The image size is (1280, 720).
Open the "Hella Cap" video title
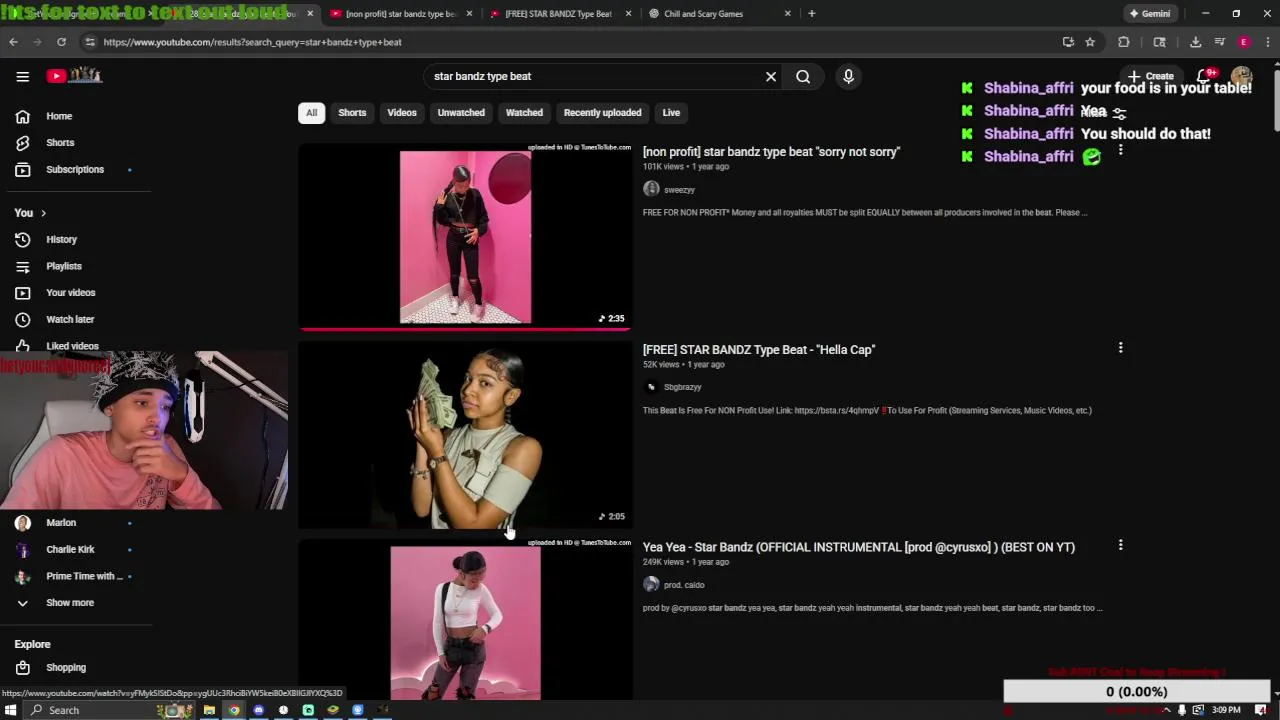[x=759, y=350]
